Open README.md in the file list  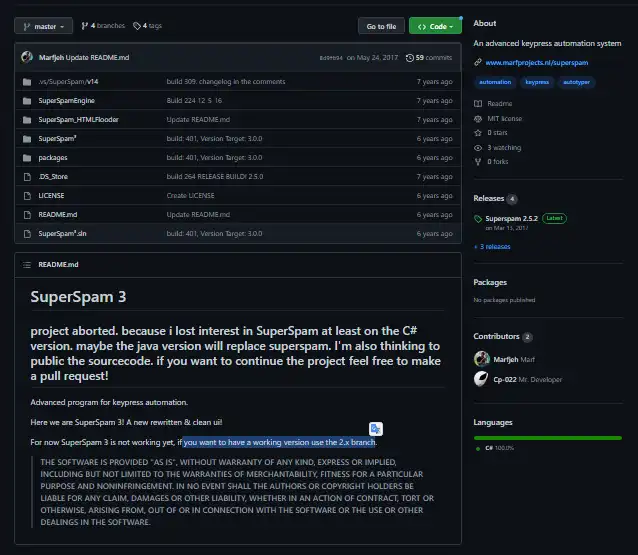pyautogui.click(x=58, y=214)
